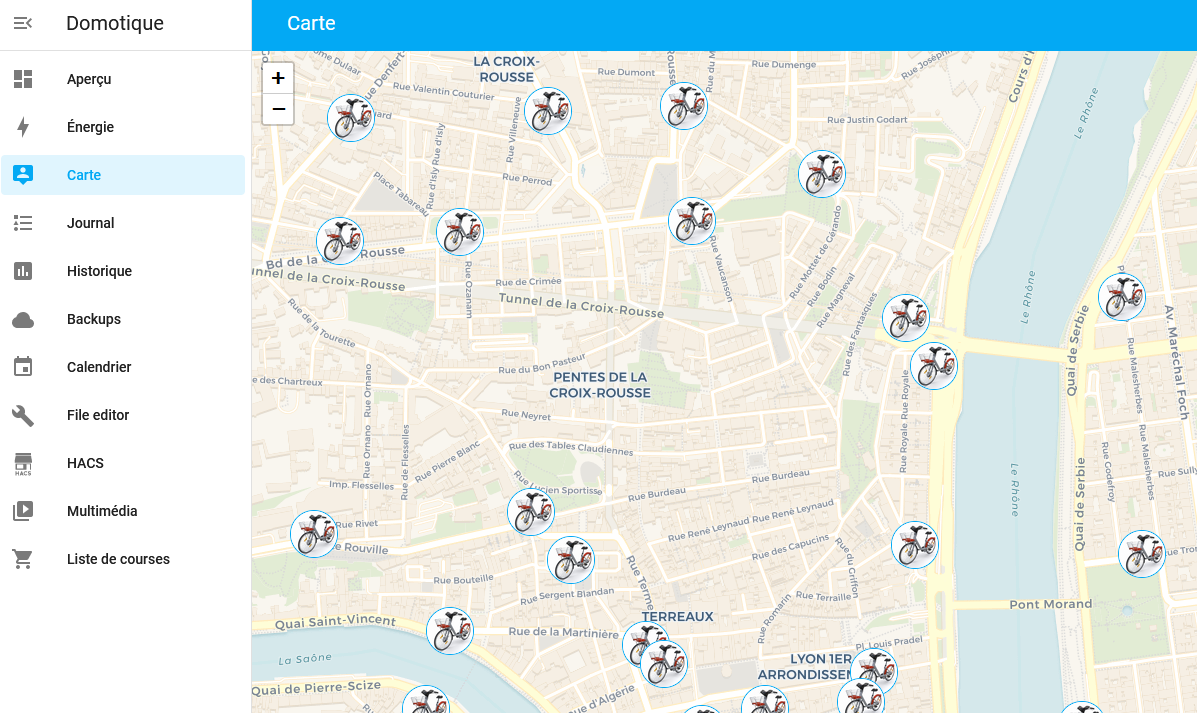Open HACS from sidebar
Screen dimensions: 1197x713
[123, 463]
